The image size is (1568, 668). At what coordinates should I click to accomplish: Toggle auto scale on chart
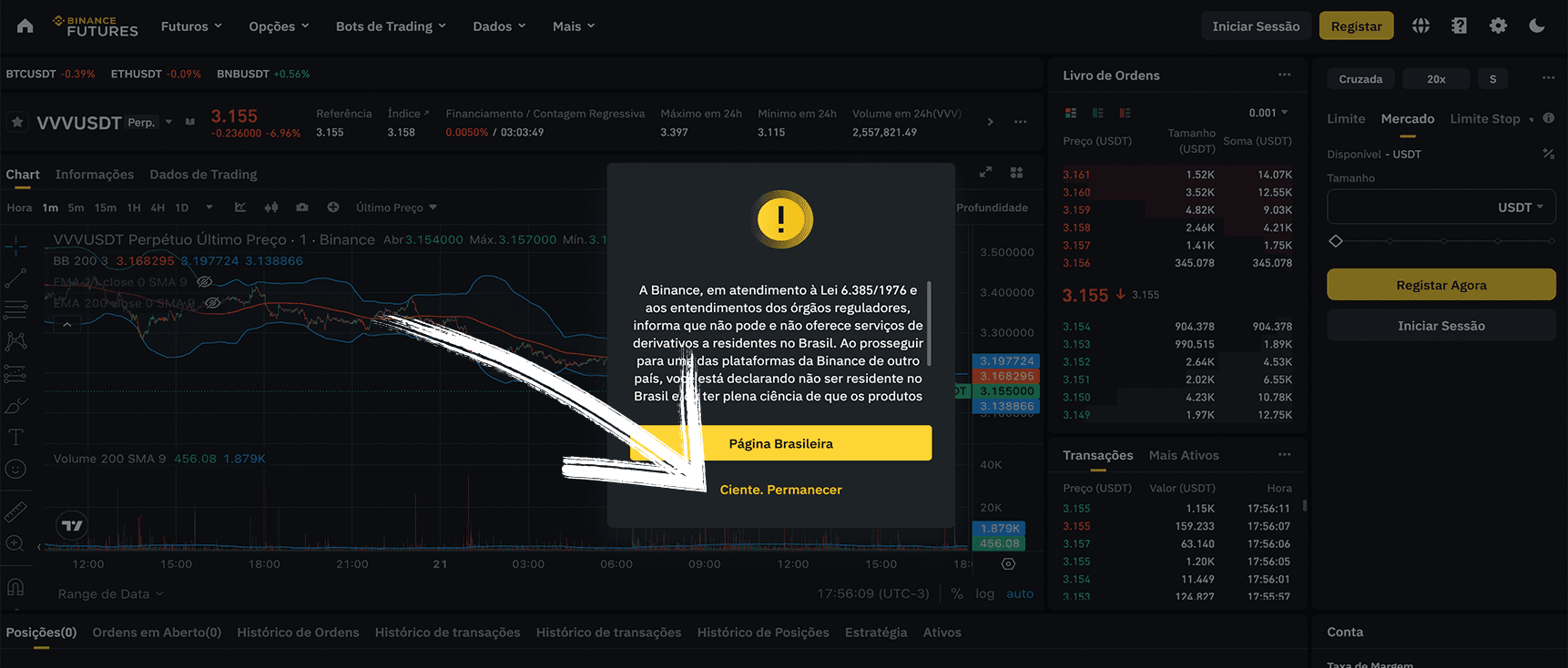[1020, 593]
